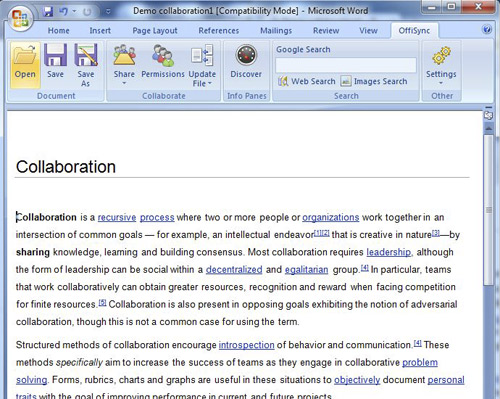Click the Office orb button
This screenshot has height=399, width=500.
19,18
